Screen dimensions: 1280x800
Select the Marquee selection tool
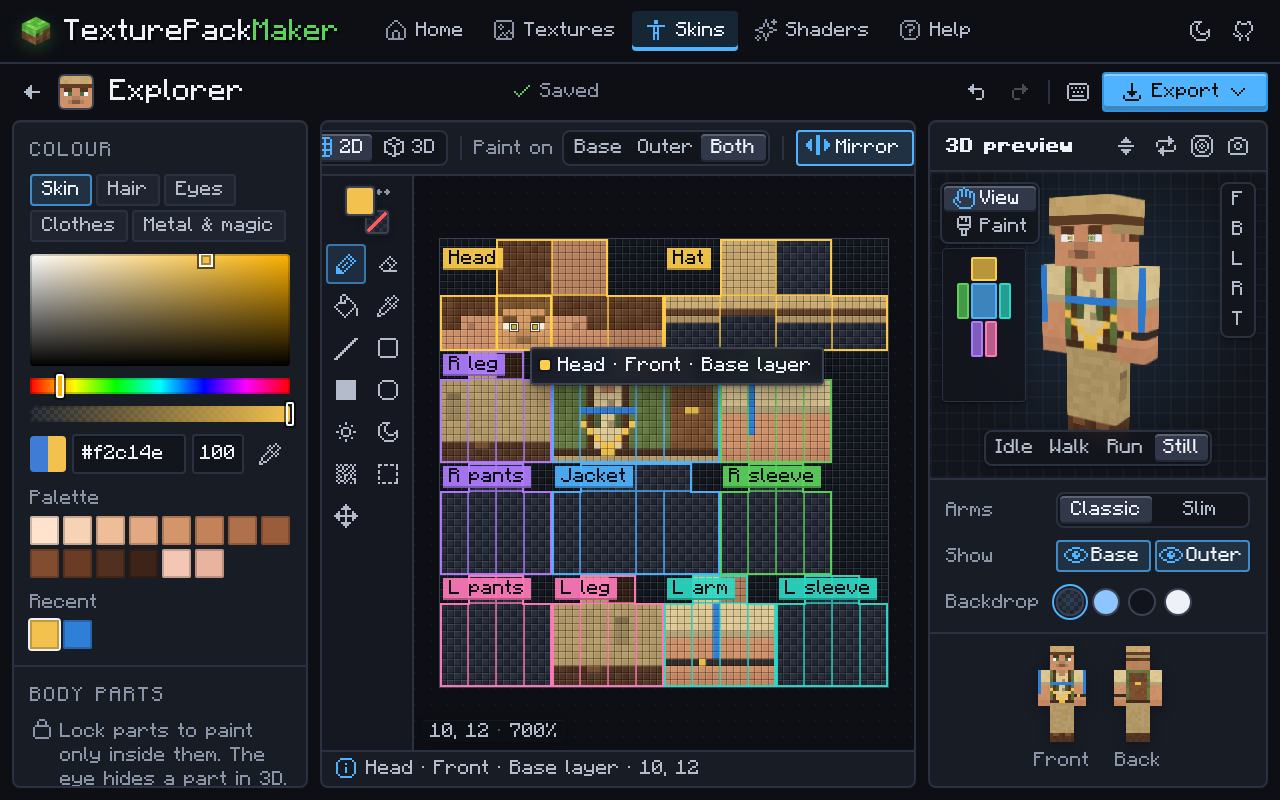pyautogui.click(x=388, y=474)
